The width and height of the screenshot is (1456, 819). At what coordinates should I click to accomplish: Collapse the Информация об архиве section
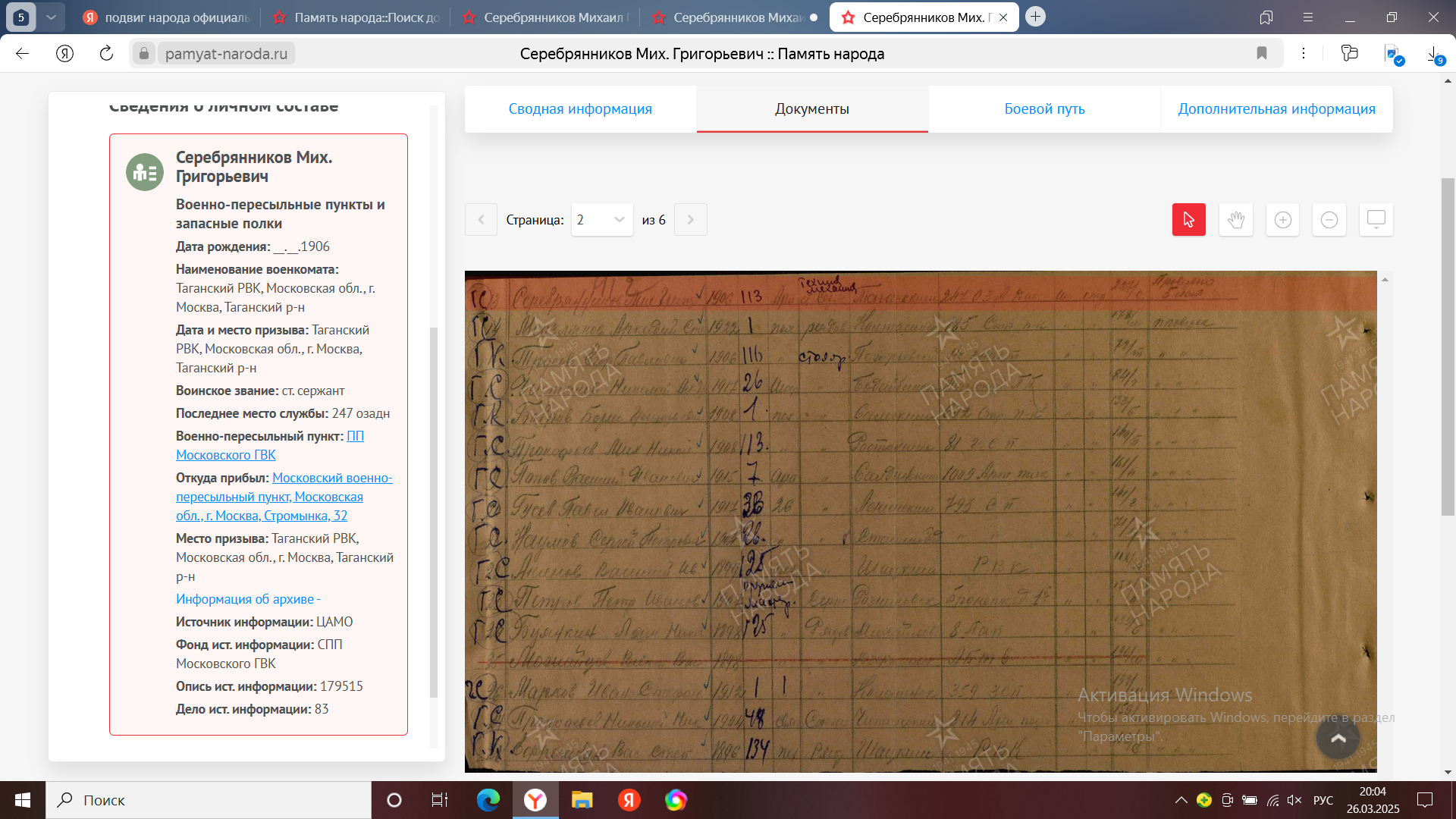[248, 599]
